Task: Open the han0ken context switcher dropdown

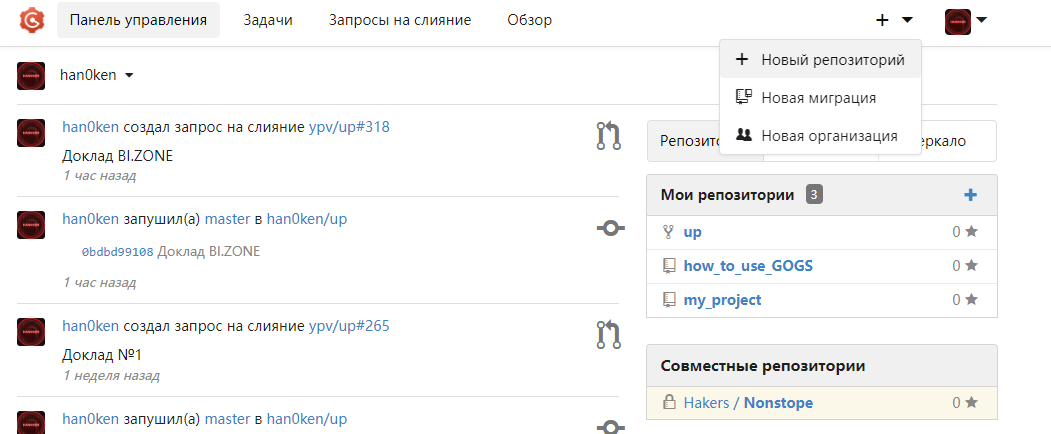Action: (97, 75)
